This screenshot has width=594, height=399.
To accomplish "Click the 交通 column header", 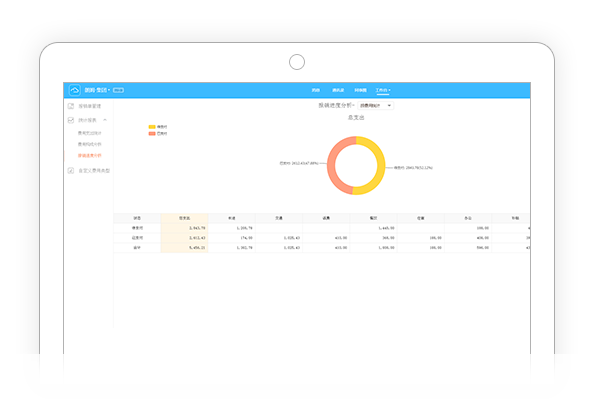I will [279, 218].
